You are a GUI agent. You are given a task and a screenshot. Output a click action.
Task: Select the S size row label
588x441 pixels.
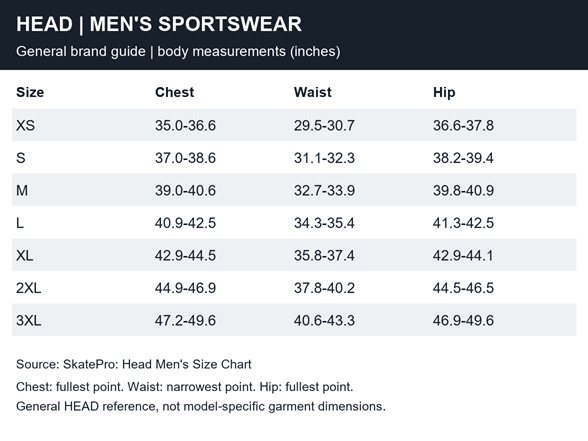[21, 158]
